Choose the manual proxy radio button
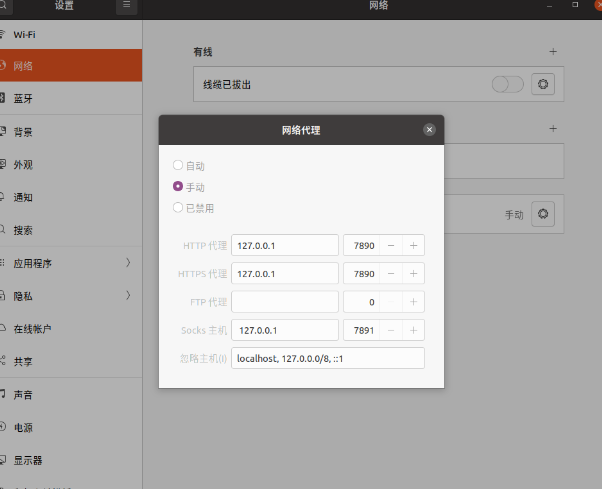The image size is (602, 489). click(178, 186)
